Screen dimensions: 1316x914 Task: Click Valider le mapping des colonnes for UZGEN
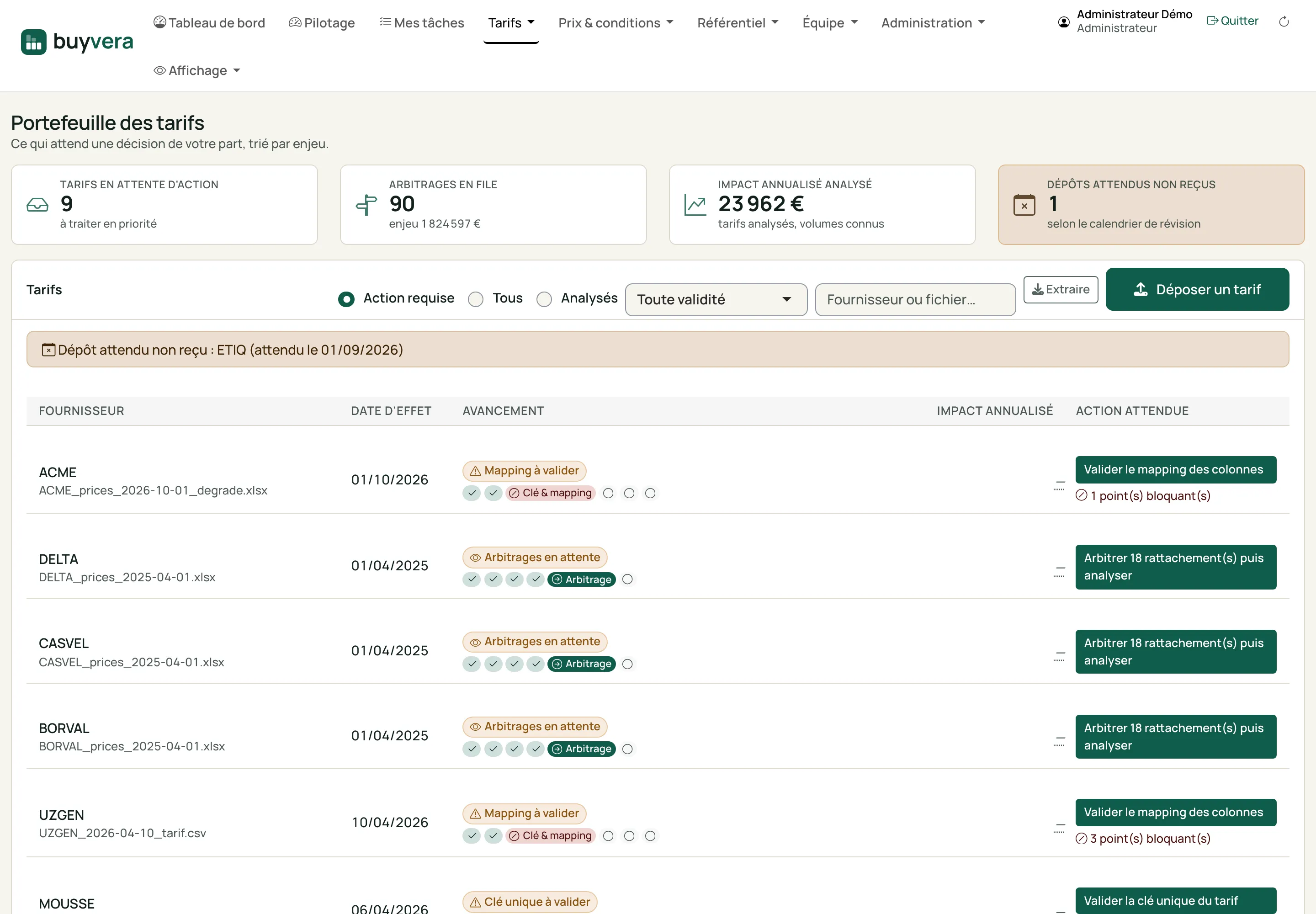tap(1176, 813)
